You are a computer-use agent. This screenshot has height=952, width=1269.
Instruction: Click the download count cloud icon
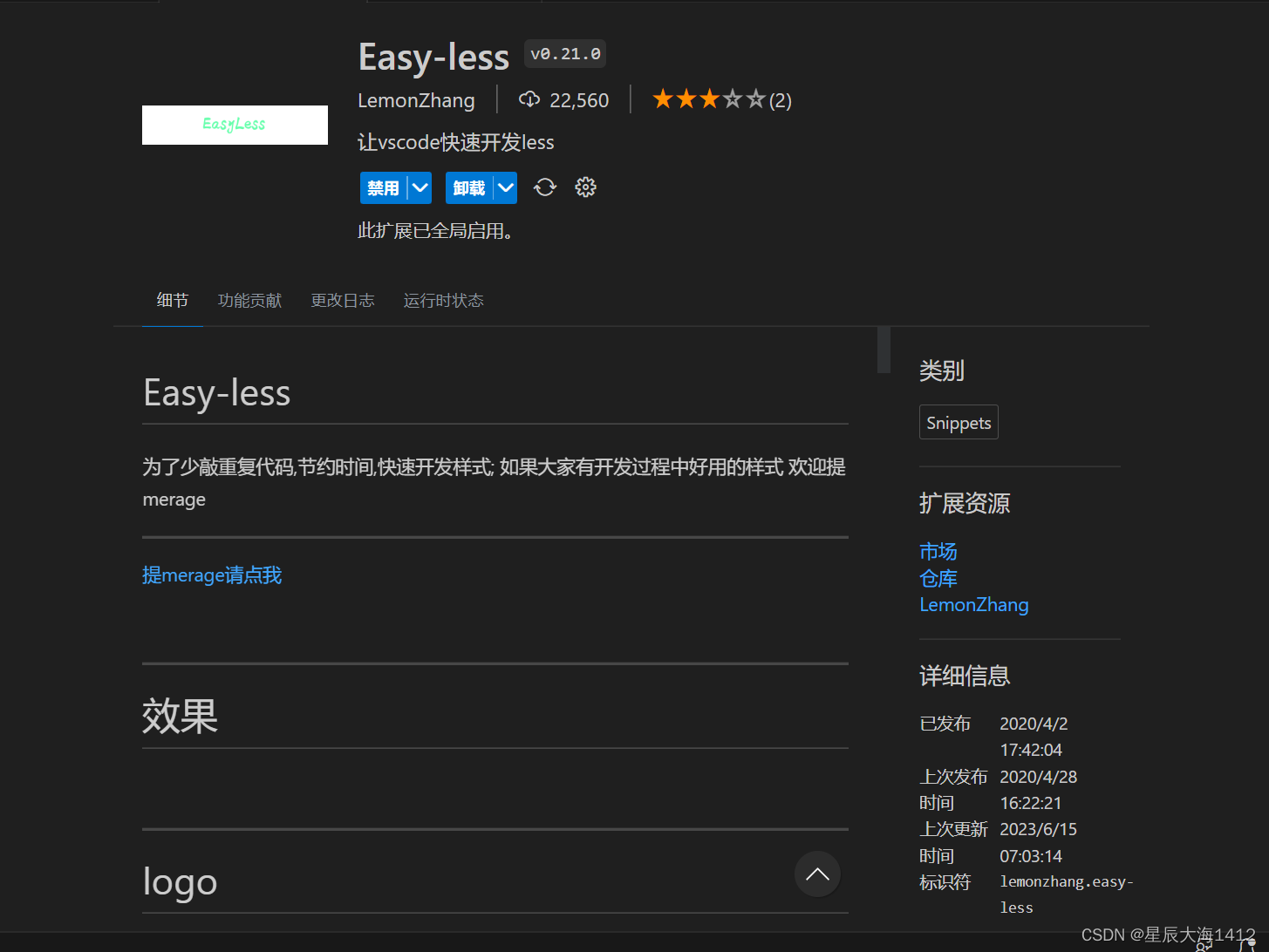529,99
